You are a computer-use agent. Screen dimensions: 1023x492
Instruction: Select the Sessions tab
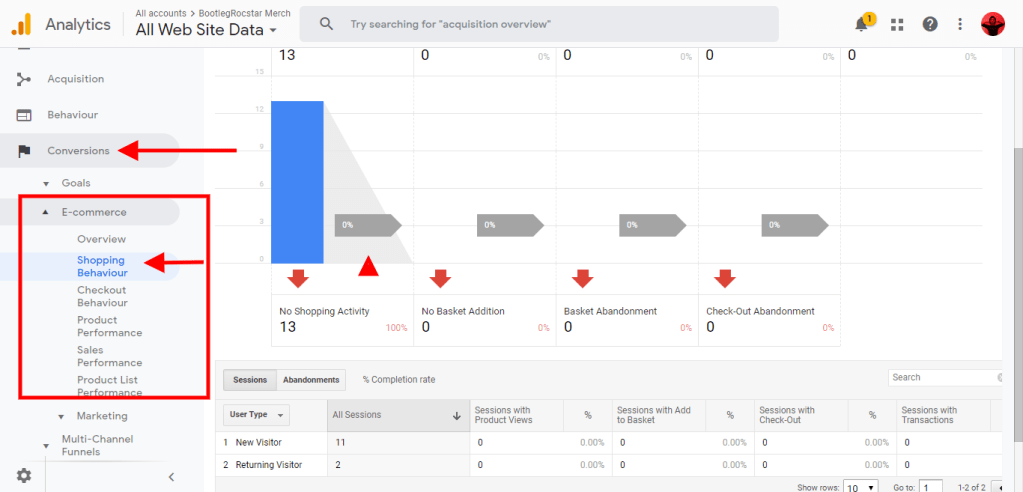[x=250, y=380]
